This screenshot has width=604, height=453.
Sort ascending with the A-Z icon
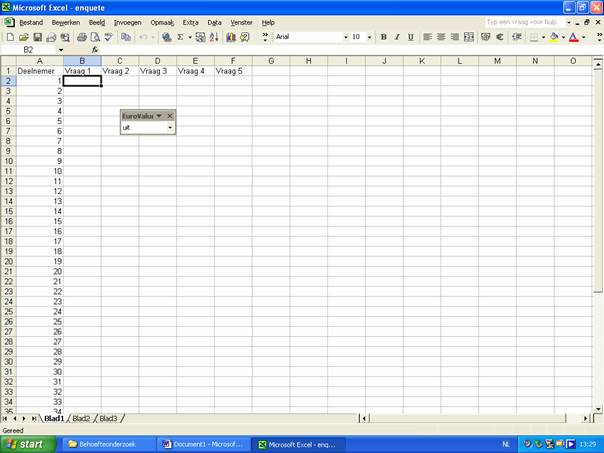[x=214, y=37]
